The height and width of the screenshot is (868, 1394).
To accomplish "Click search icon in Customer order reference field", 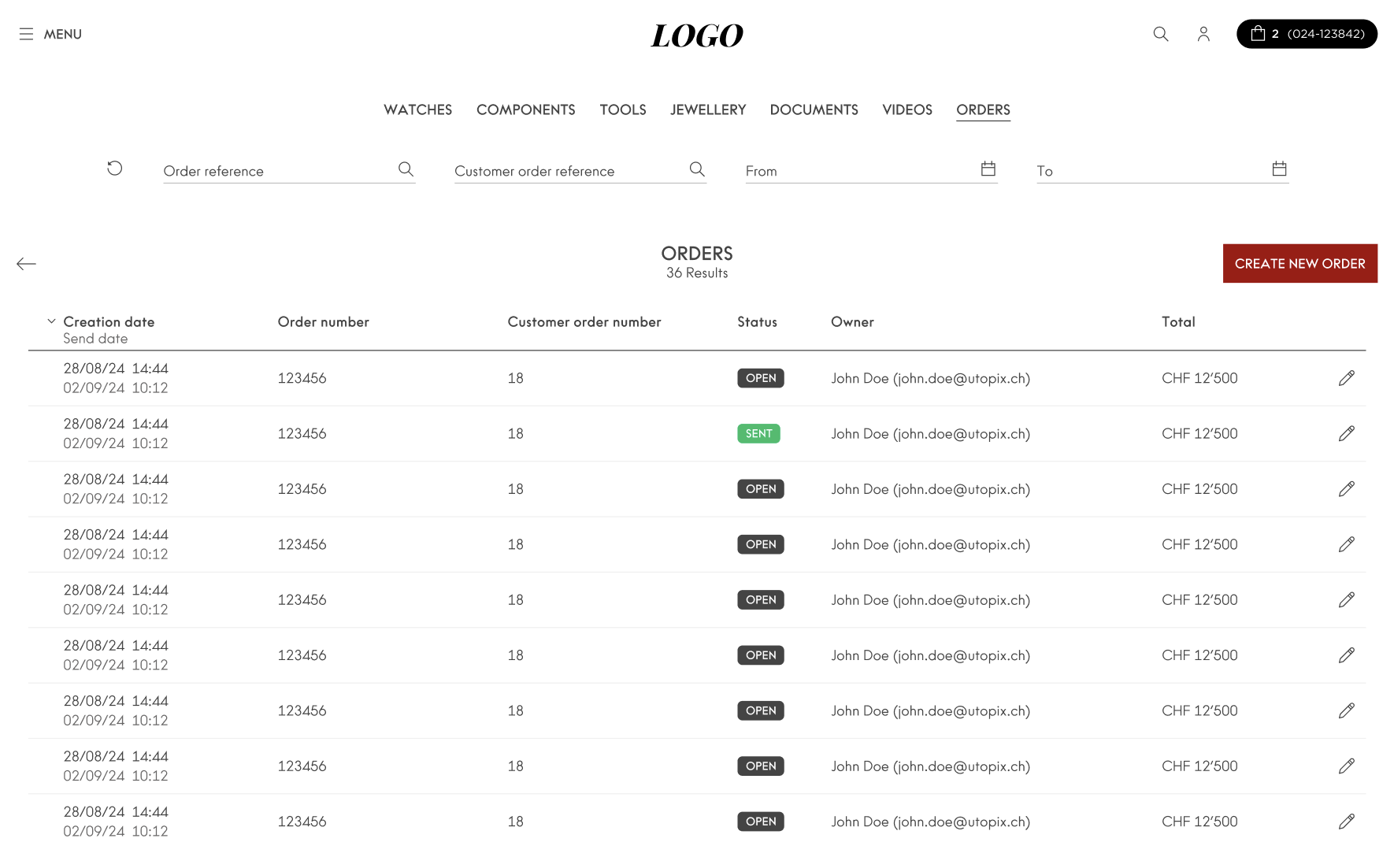I will (697, 169).
